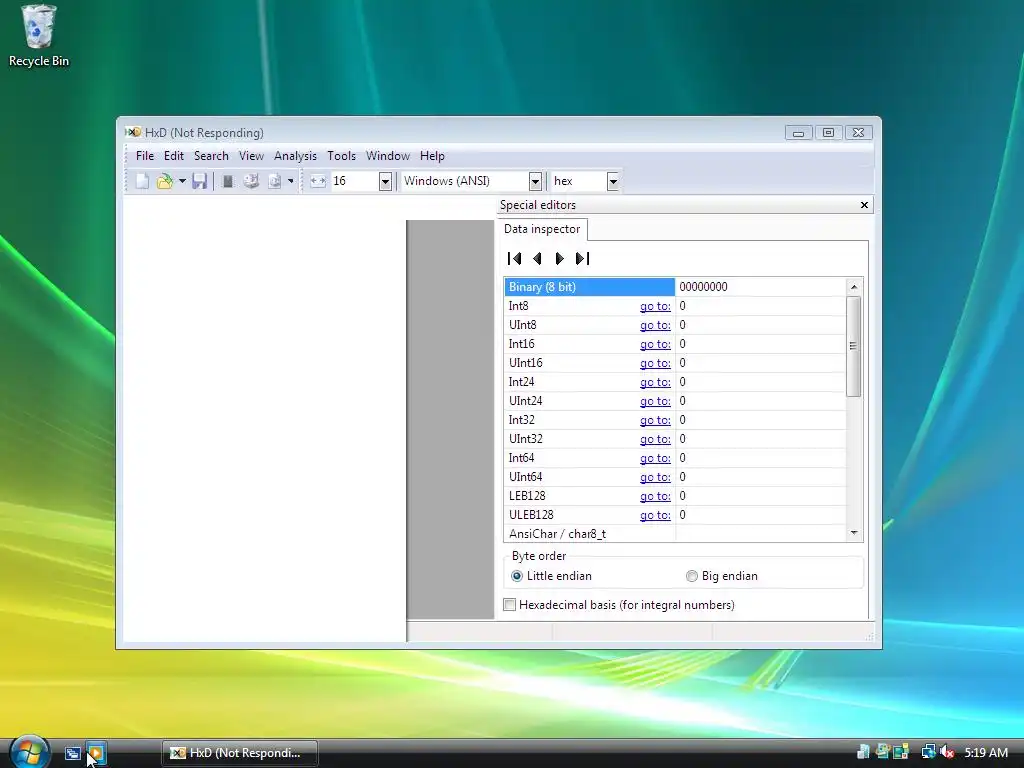Follow the go to link for UInt32
Screen dimensions: 1024x768
(655, 439)
